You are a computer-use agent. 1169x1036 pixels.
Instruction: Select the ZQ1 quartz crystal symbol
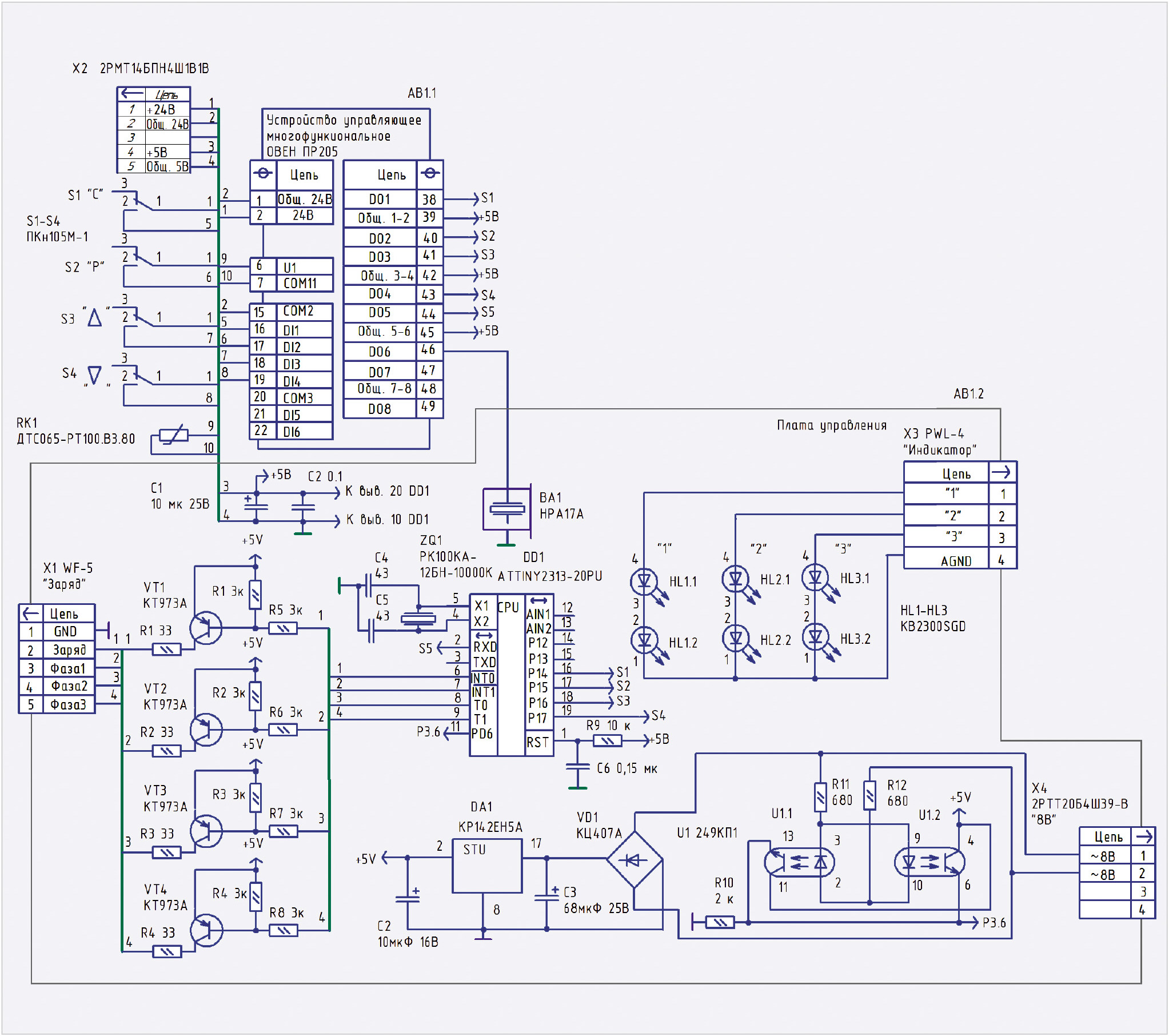tap(418, 619)
